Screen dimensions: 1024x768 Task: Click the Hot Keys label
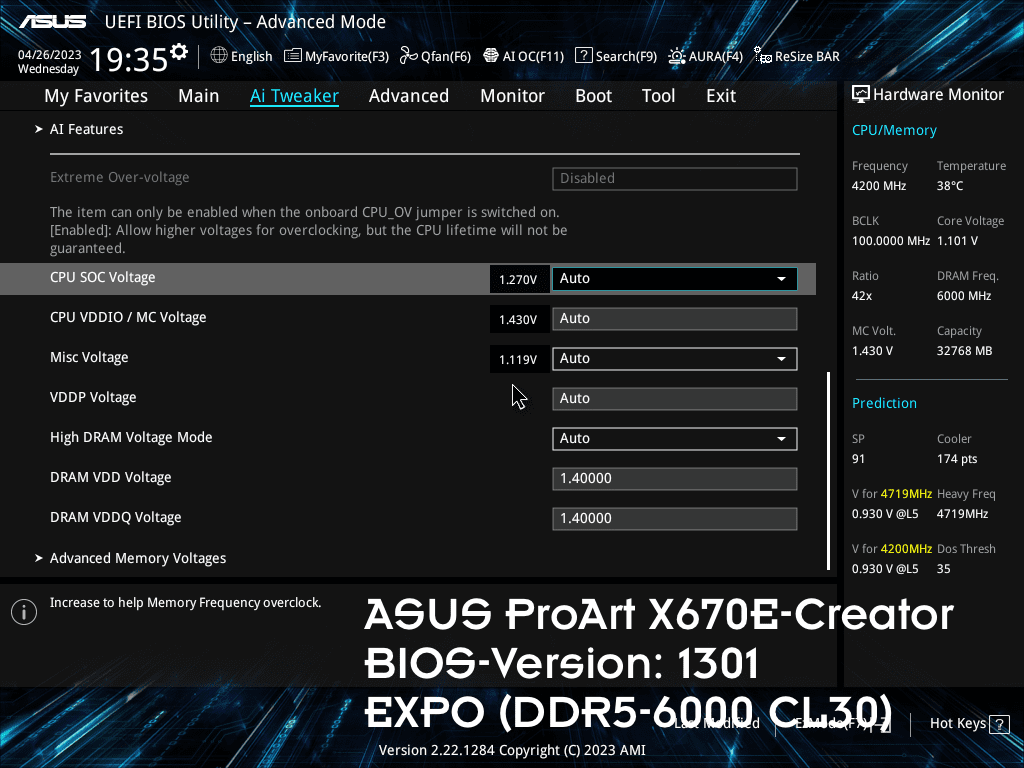pos(958,723)
